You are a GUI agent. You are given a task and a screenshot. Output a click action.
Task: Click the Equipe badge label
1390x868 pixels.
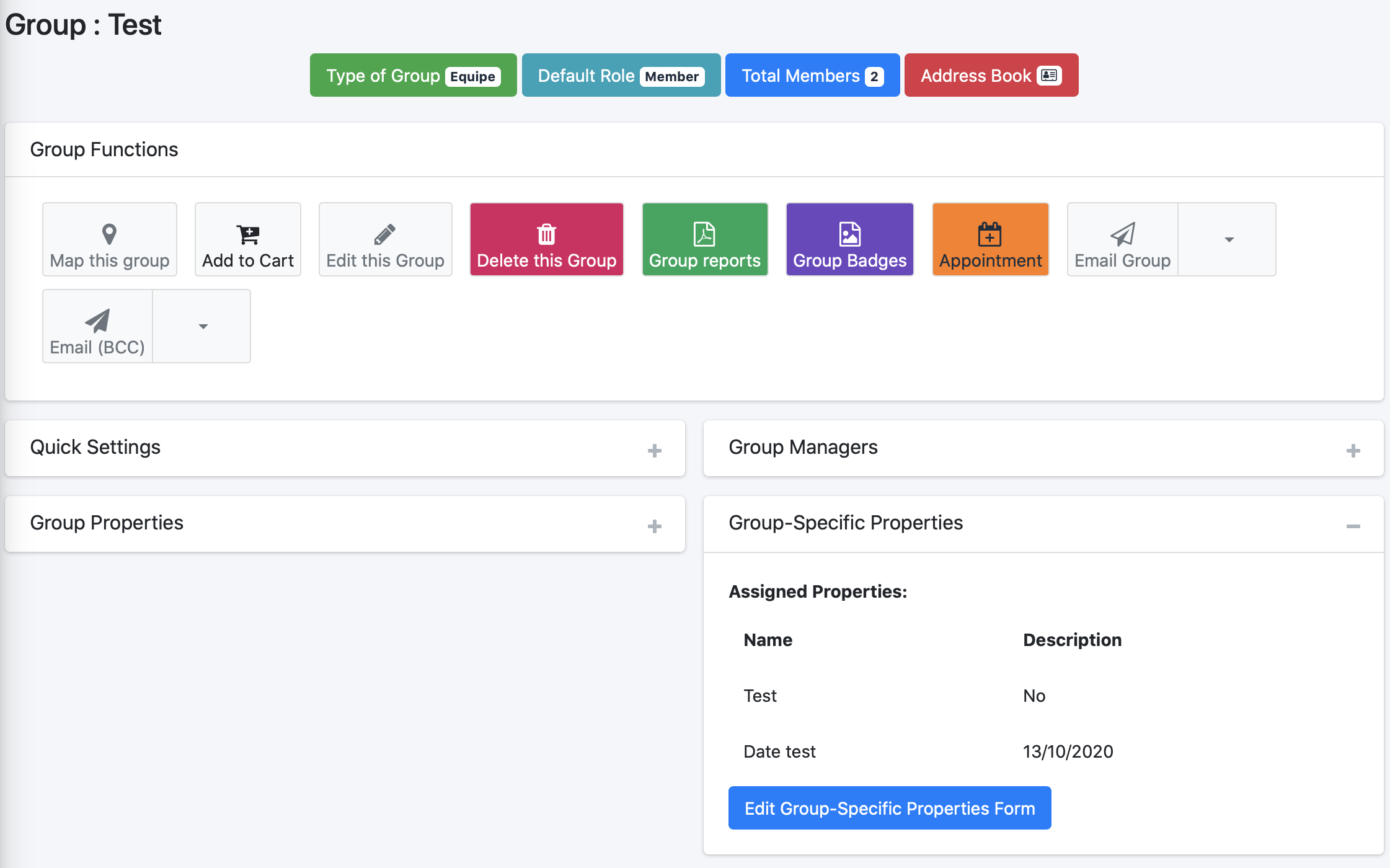(x=472, y=76)
